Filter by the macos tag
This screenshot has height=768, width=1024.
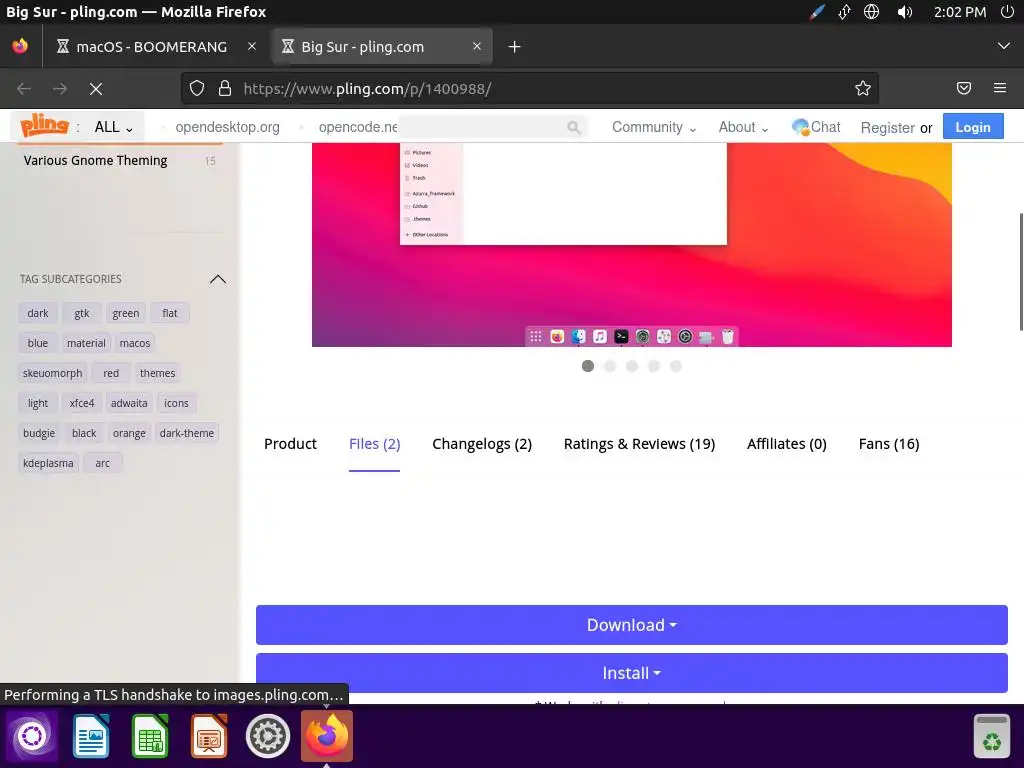pyautogui.click(x=135, y=344)
